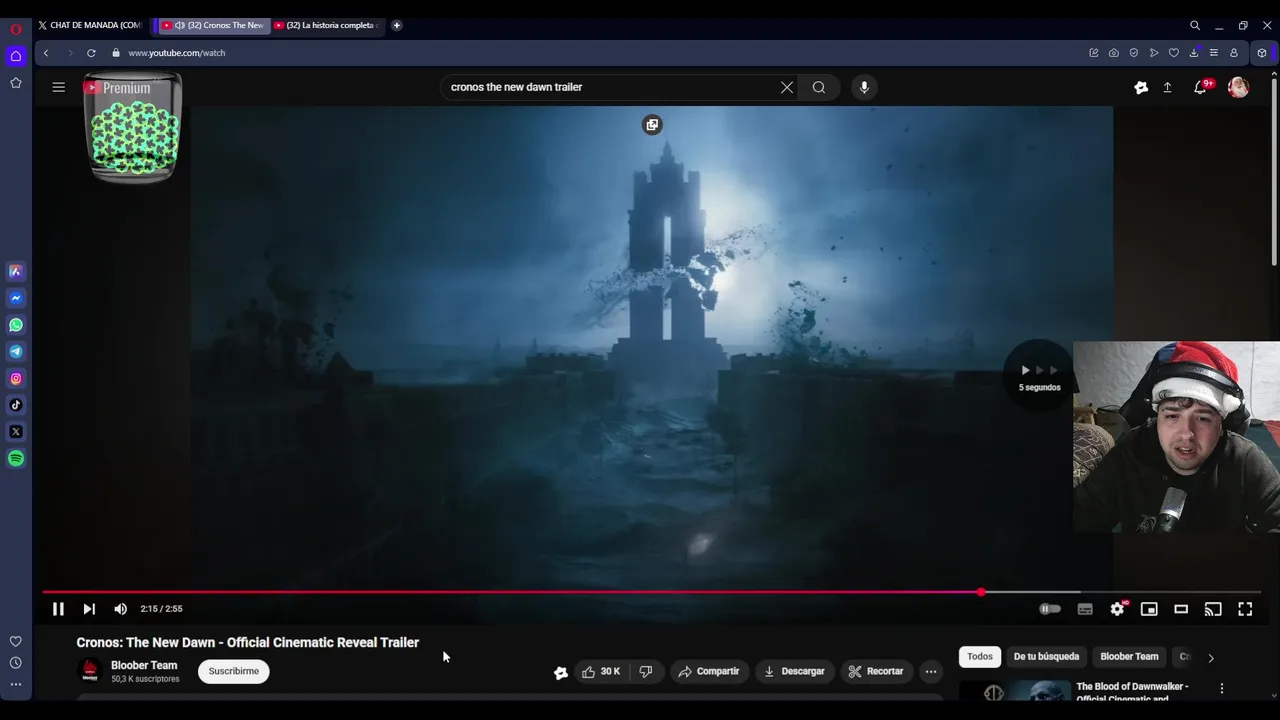Open WhatsApp in Opera sidebar
The image size is (1280, 720).
tap(16, 325)
